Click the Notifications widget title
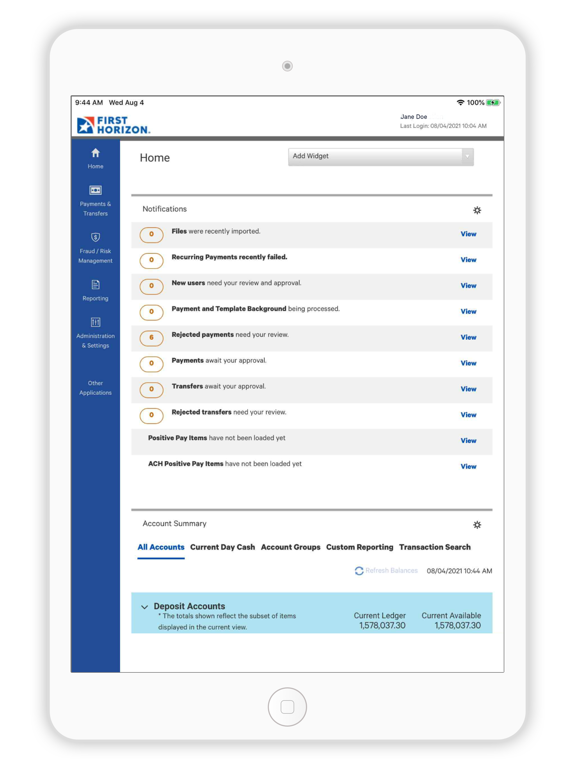Image resolution: width=576 pixels, height=768 pixels. (165, 209)
